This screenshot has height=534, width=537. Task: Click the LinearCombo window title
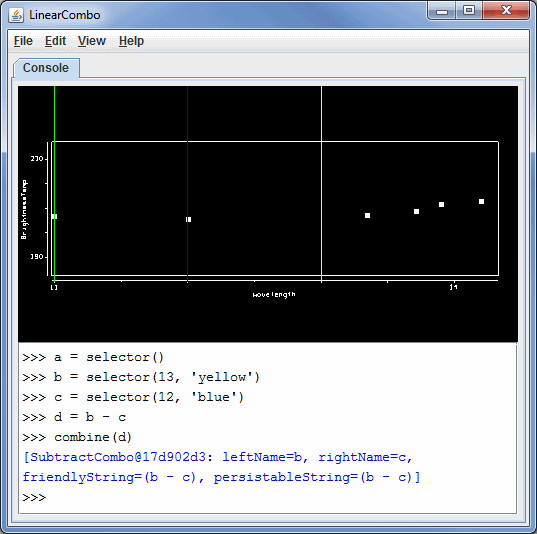pos(64,15)
